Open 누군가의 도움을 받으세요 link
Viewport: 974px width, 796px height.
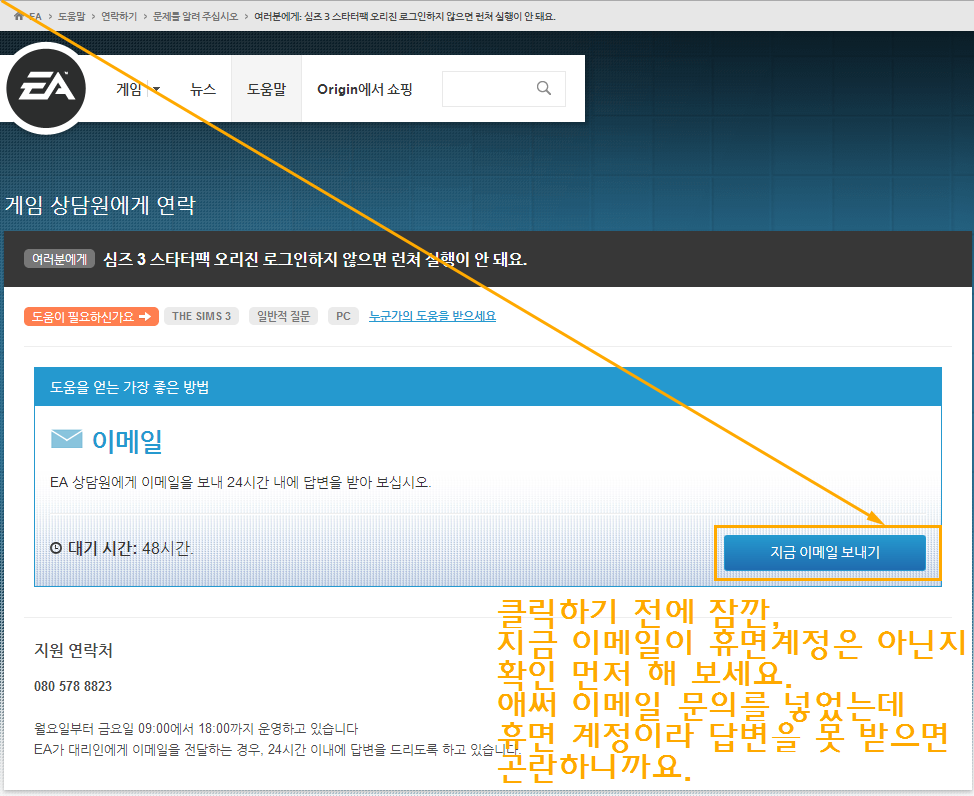pos(432,316)
